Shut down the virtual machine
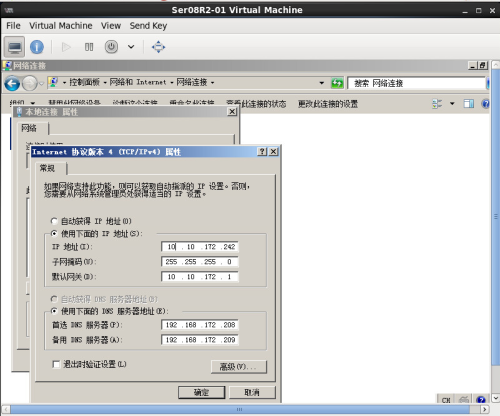The height and width of the screenshot is (416, 500). point(111,47)
